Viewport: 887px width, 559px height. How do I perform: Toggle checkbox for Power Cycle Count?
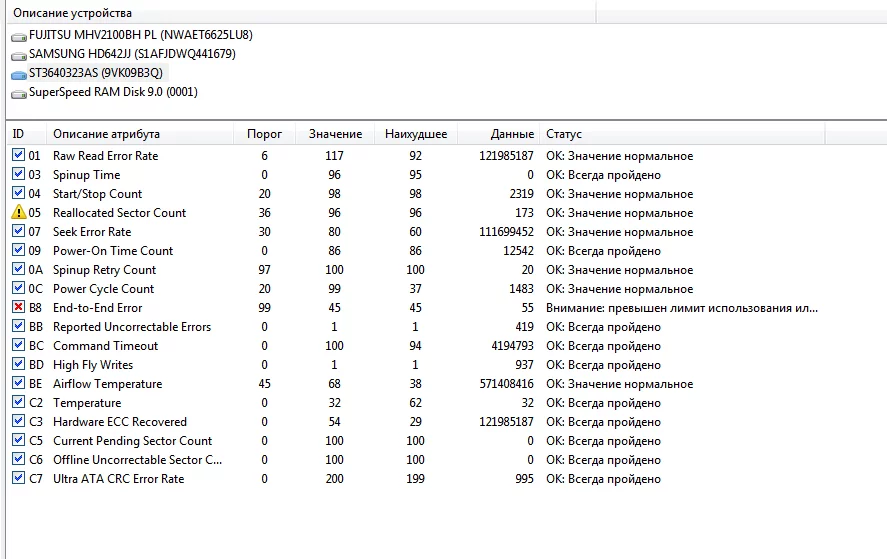(x=19, y=288)
